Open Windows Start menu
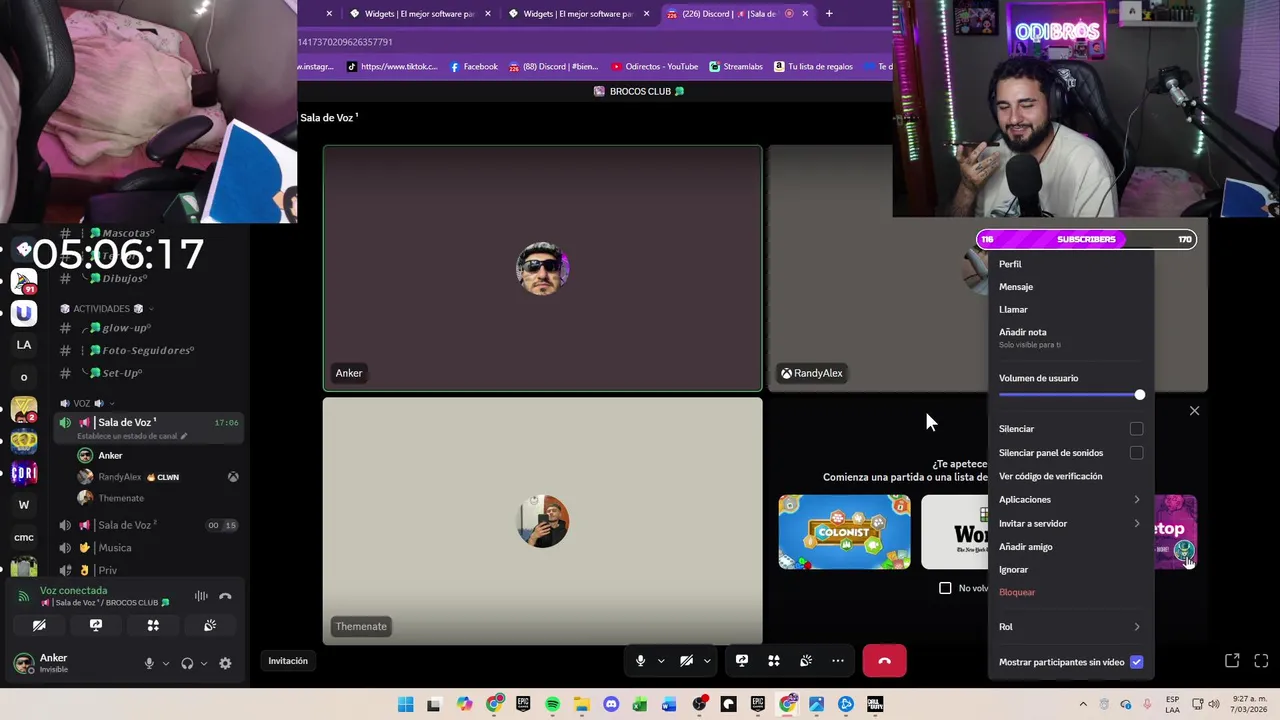Image resolution: width=1280 pixels, height=720 pixels. (x=406, y=704)
